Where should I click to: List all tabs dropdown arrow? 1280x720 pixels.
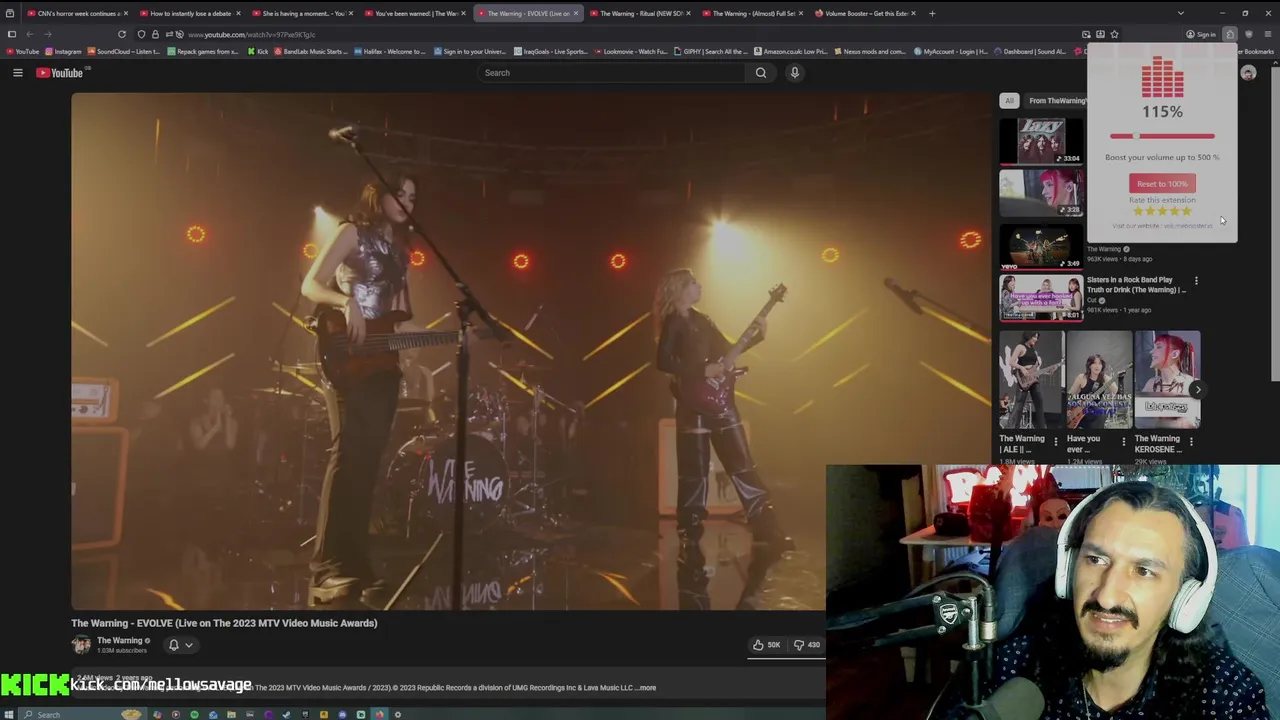[x=1181, y=13]
